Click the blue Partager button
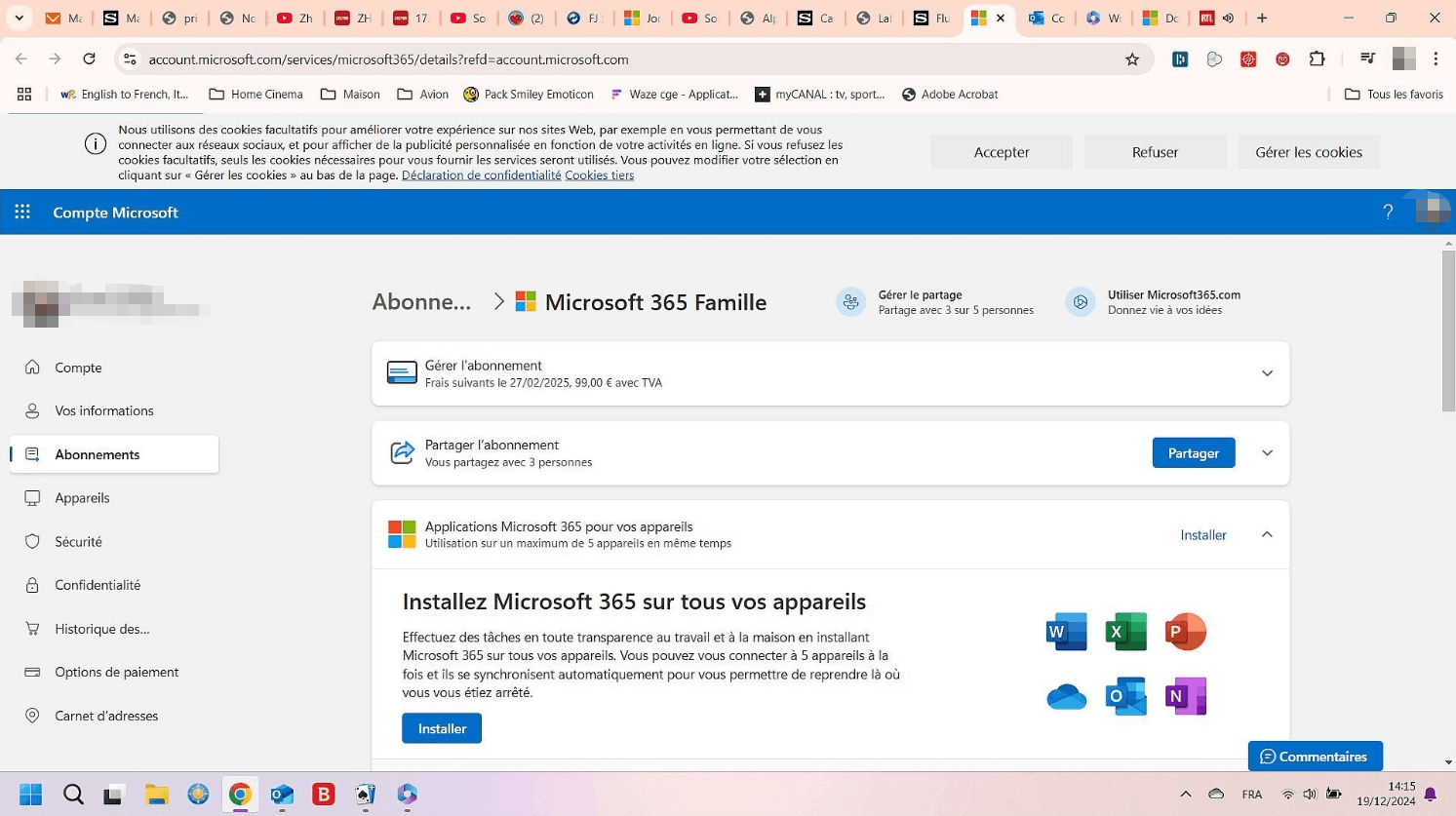 pos(1194,453)
